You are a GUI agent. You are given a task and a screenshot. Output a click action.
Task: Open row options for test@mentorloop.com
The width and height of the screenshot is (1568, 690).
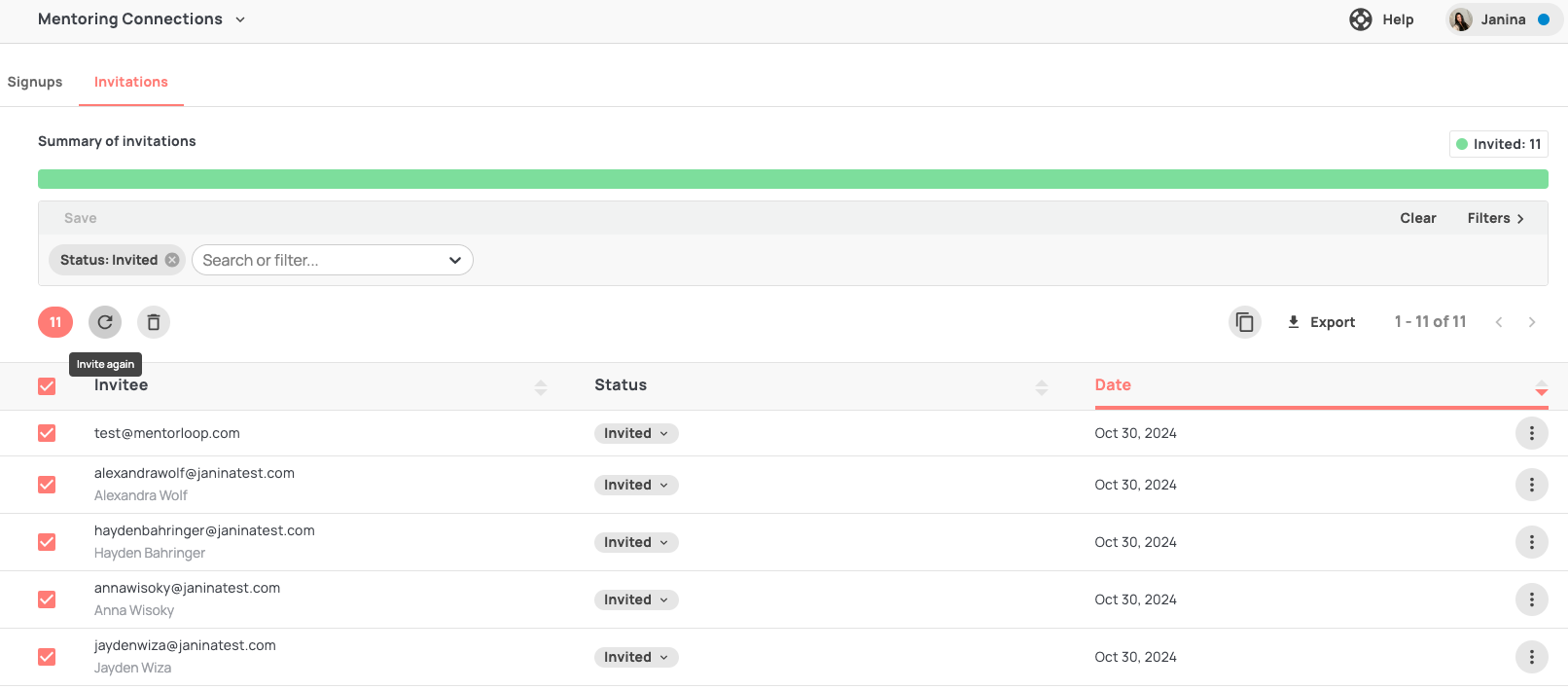[1531, 433]
